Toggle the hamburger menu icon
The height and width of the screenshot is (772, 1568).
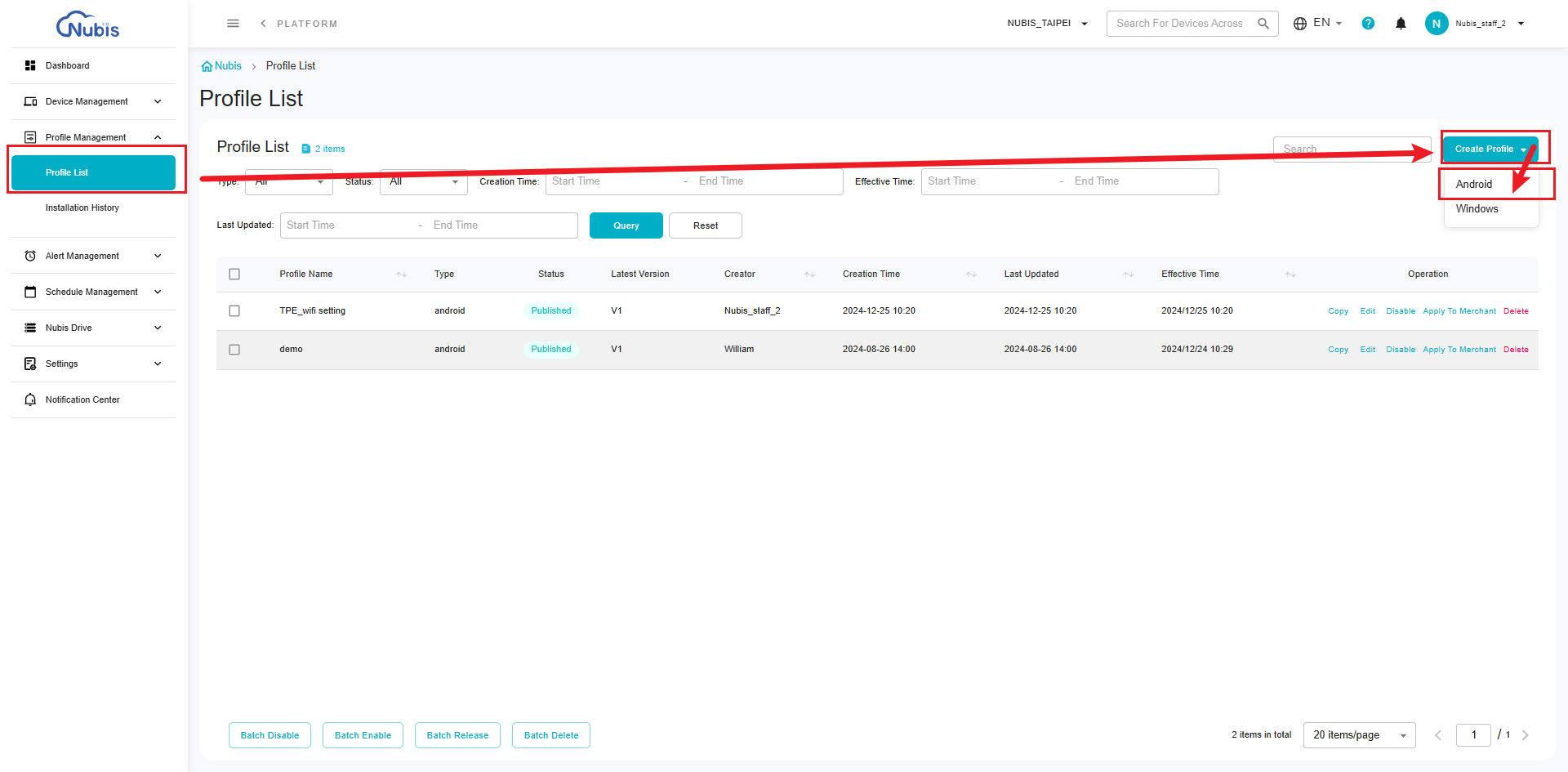233,24
